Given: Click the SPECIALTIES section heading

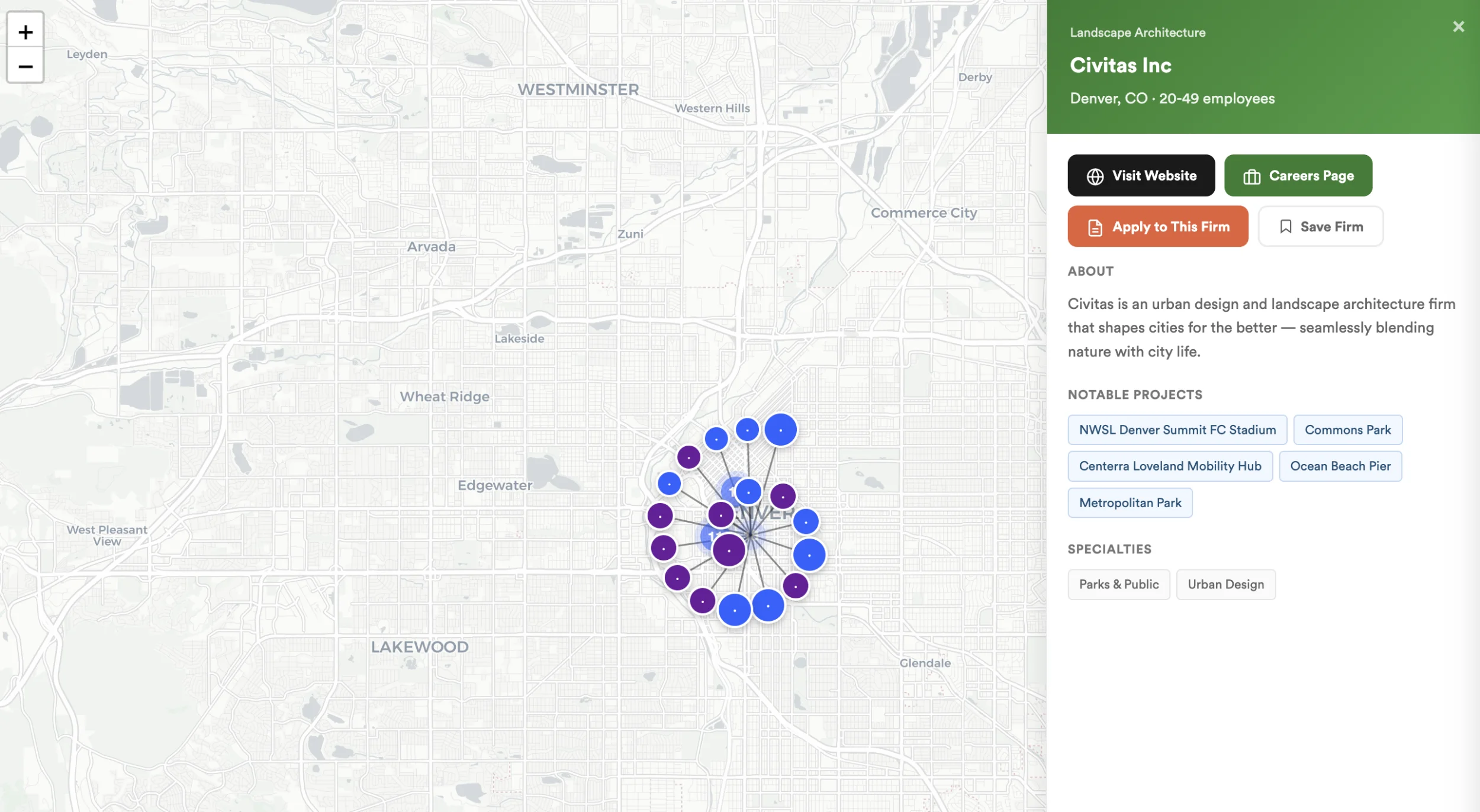Looking at the screenshot, I should [1109, 550].
